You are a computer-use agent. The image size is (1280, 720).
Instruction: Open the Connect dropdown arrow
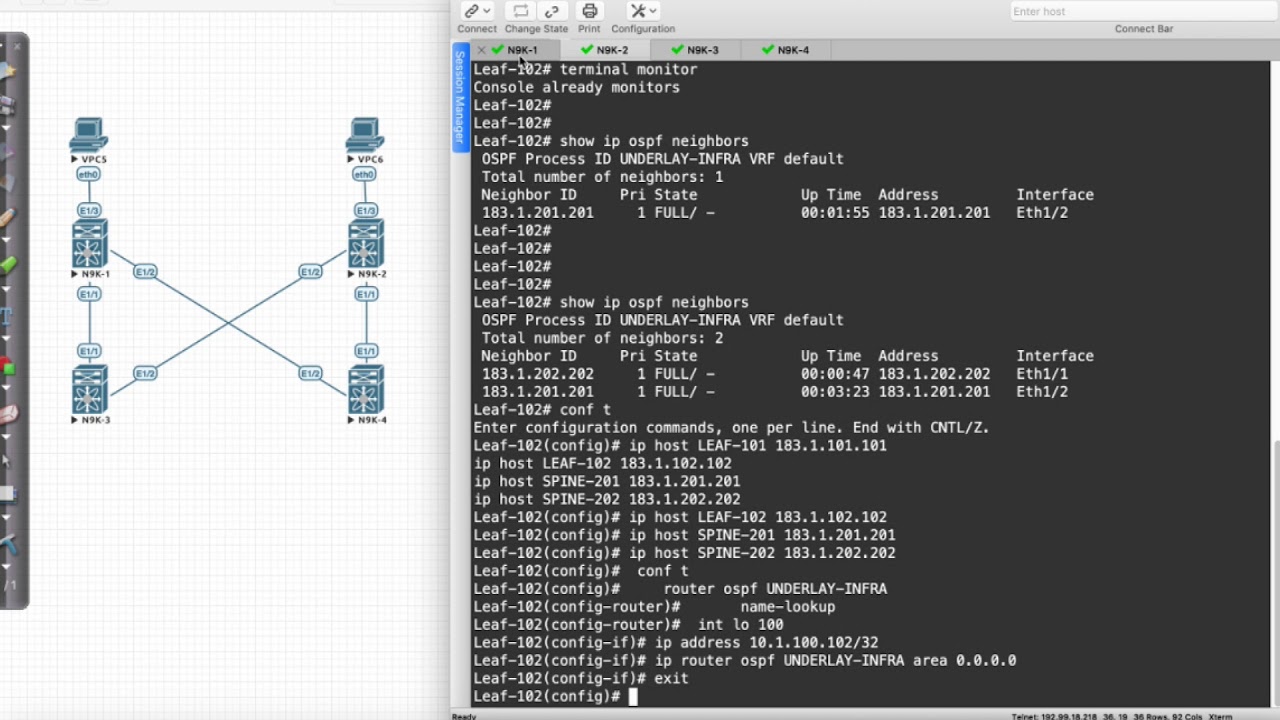click(487, 11)
